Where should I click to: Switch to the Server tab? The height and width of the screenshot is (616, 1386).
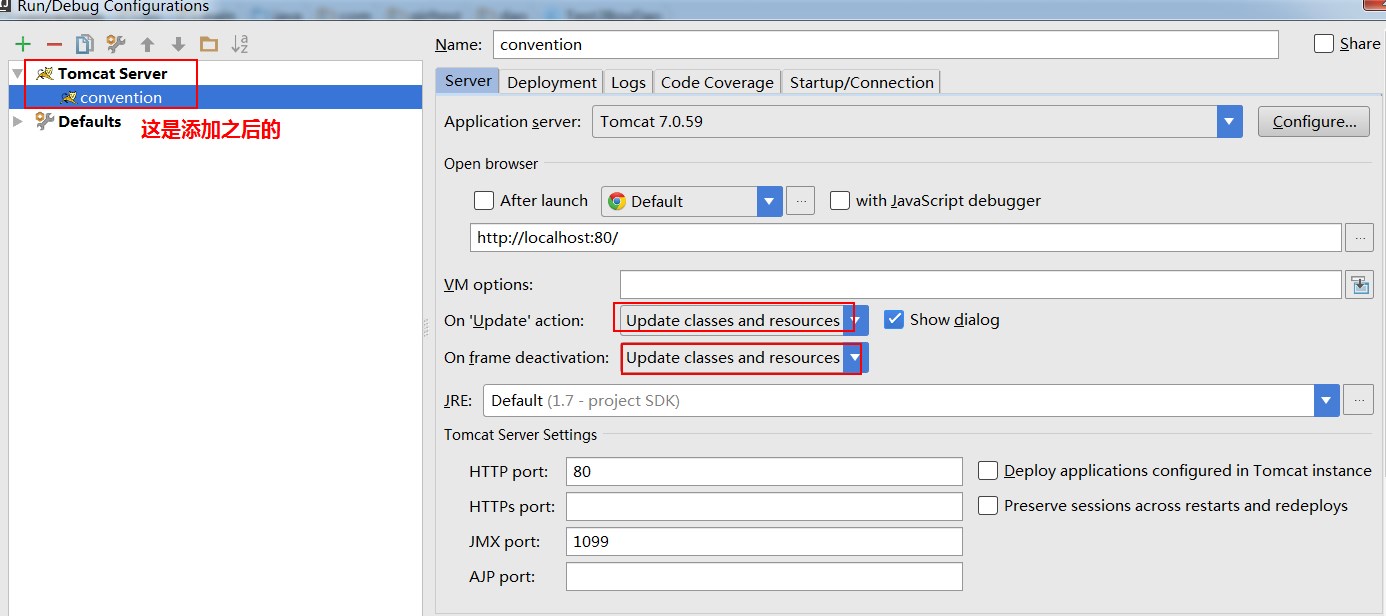click(468, 81)
